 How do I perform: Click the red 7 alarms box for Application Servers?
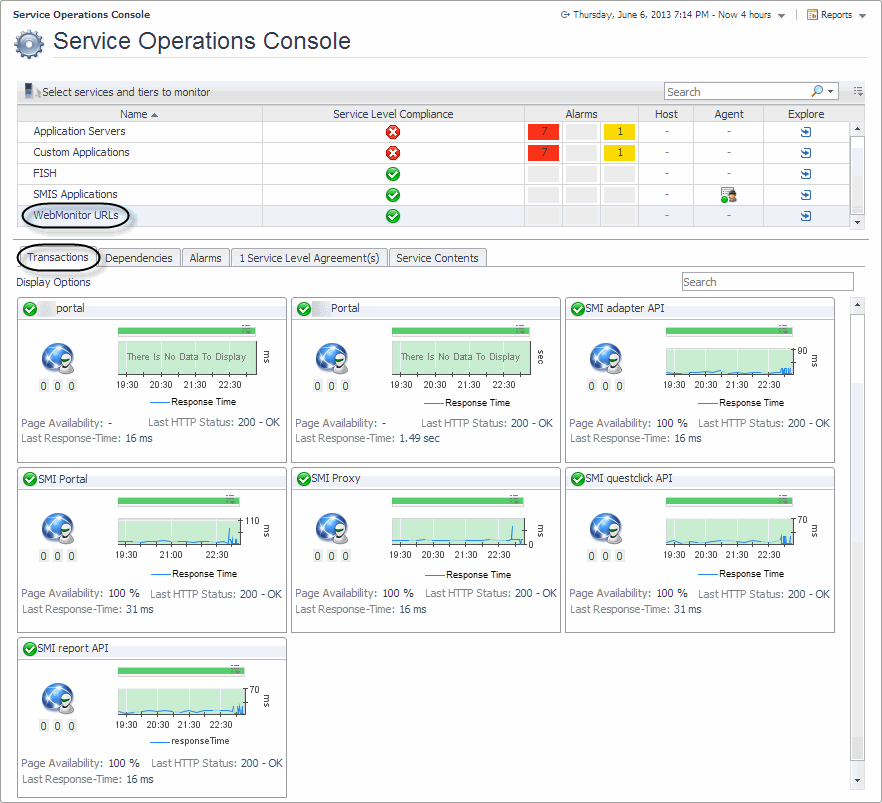pyautogui.click(x=543, y=132)
